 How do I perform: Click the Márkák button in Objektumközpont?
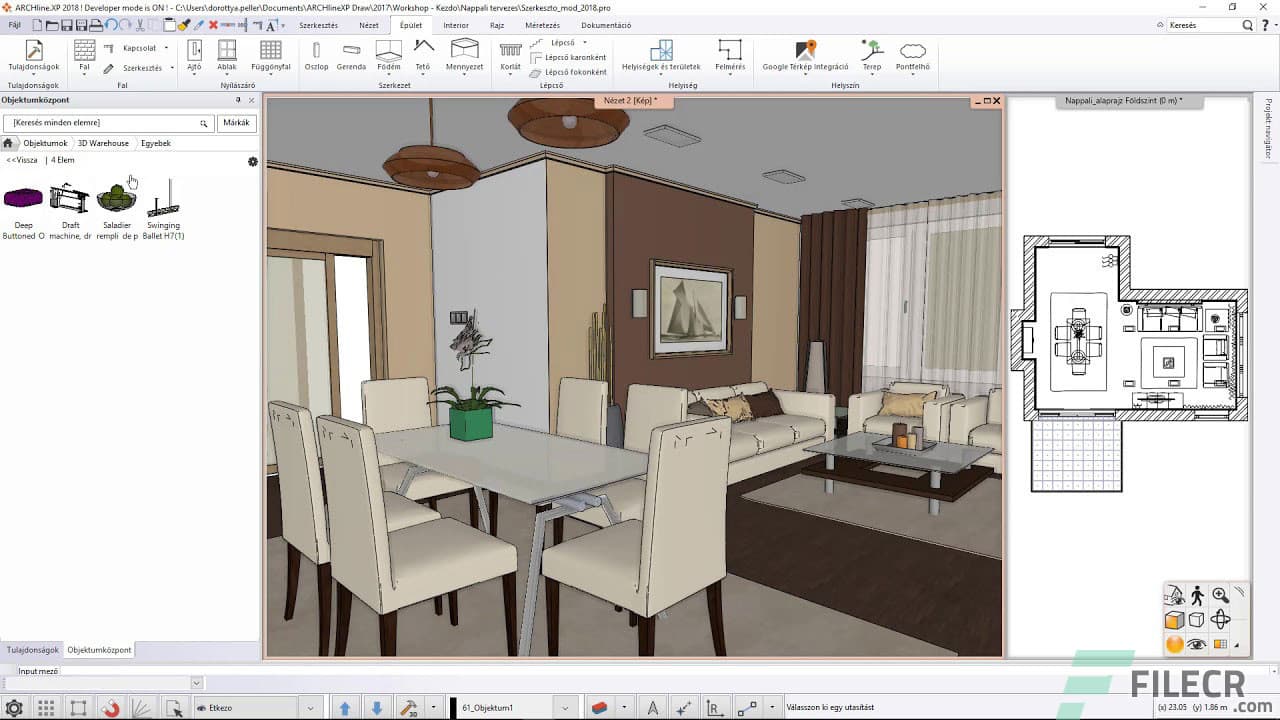tap(237, 122)
